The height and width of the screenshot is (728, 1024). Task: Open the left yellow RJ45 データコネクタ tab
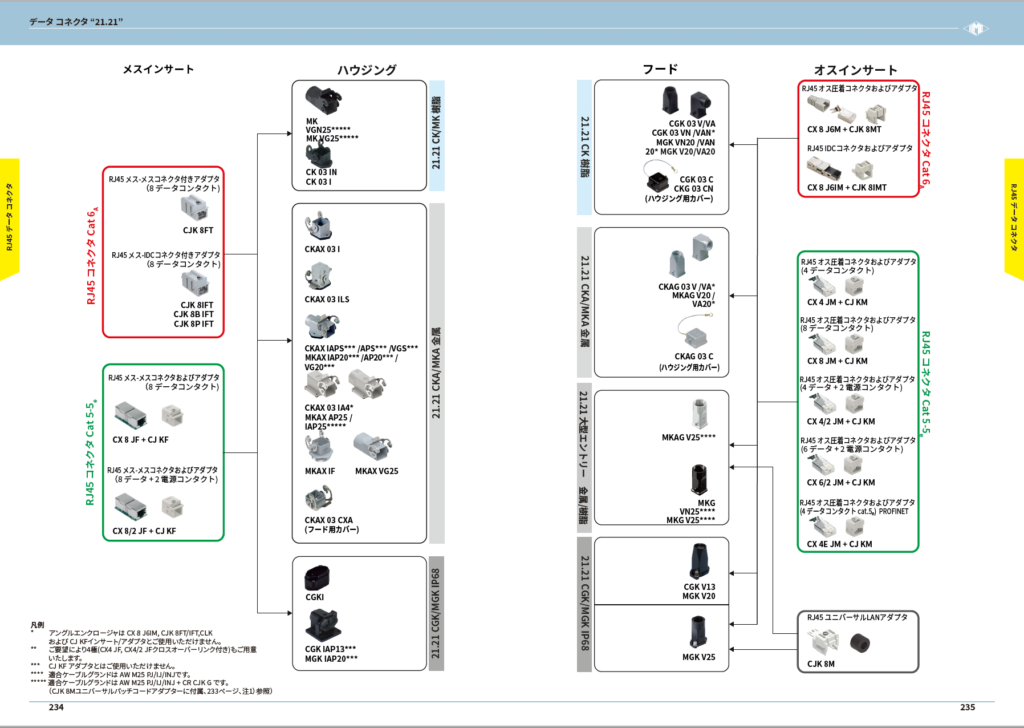(x=10, y=217)
